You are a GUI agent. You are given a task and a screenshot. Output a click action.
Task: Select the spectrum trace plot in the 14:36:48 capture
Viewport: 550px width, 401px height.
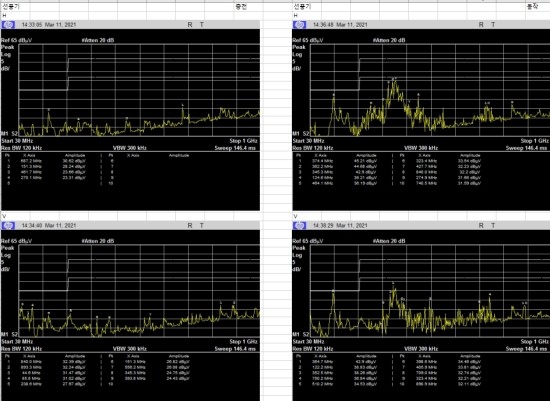coord(430,90)
